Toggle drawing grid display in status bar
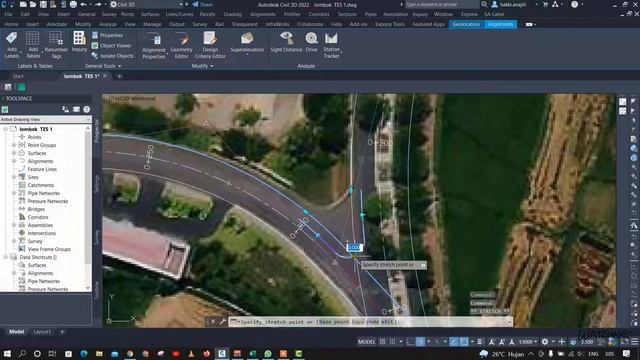640x360 pixels. point(382,342)
